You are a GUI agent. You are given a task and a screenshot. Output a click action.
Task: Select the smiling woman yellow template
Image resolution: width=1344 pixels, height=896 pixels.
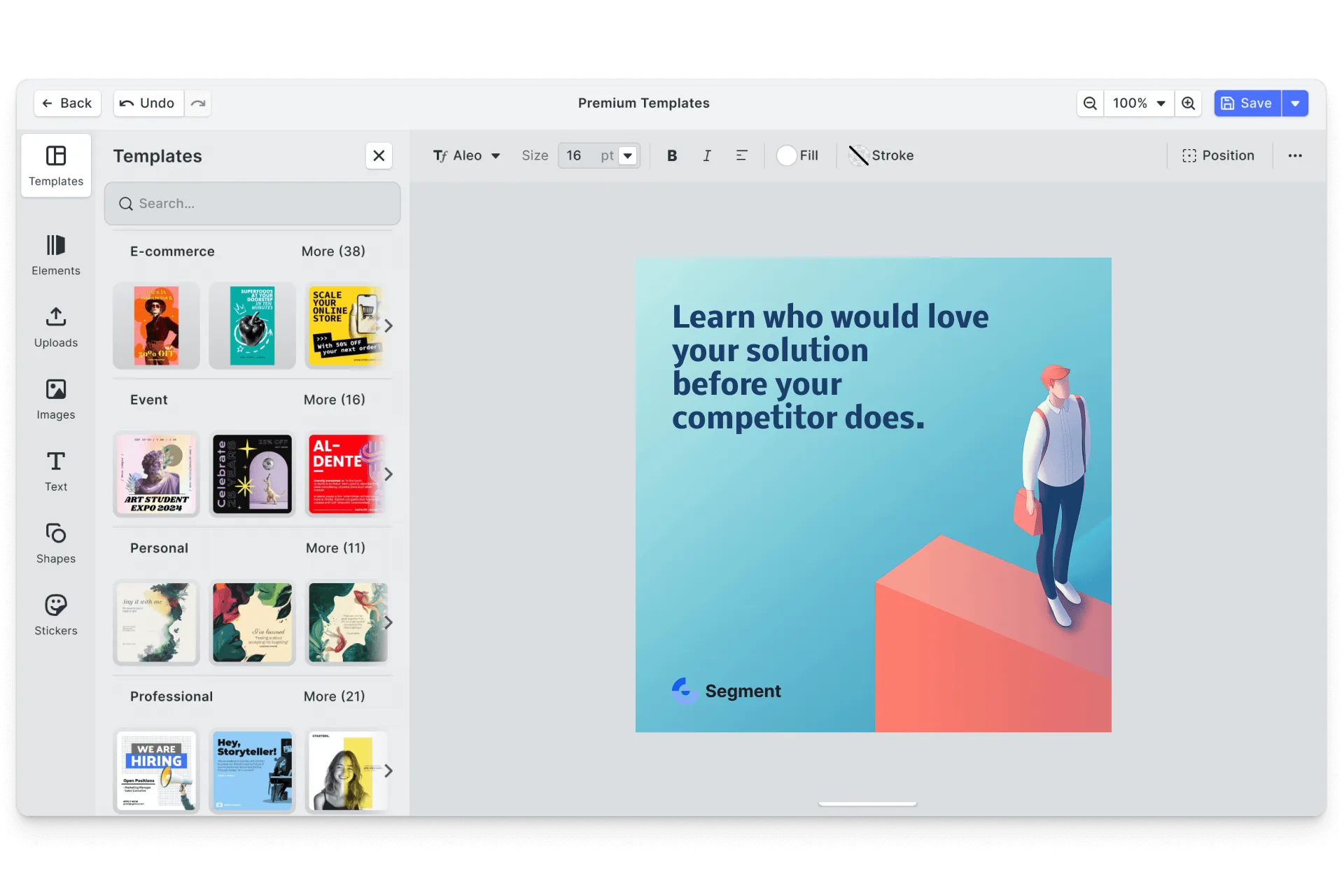(346, 771)
